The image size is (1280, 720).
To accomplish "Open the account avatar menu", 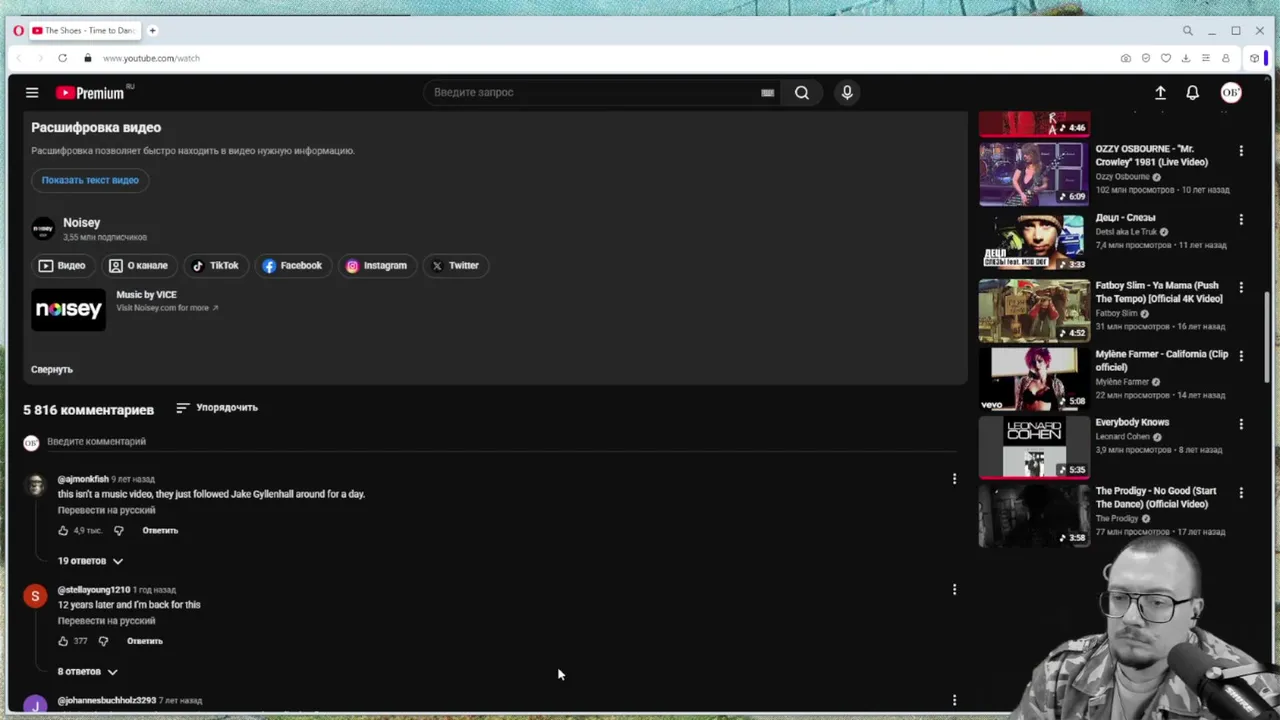I will click(1231, 93).
